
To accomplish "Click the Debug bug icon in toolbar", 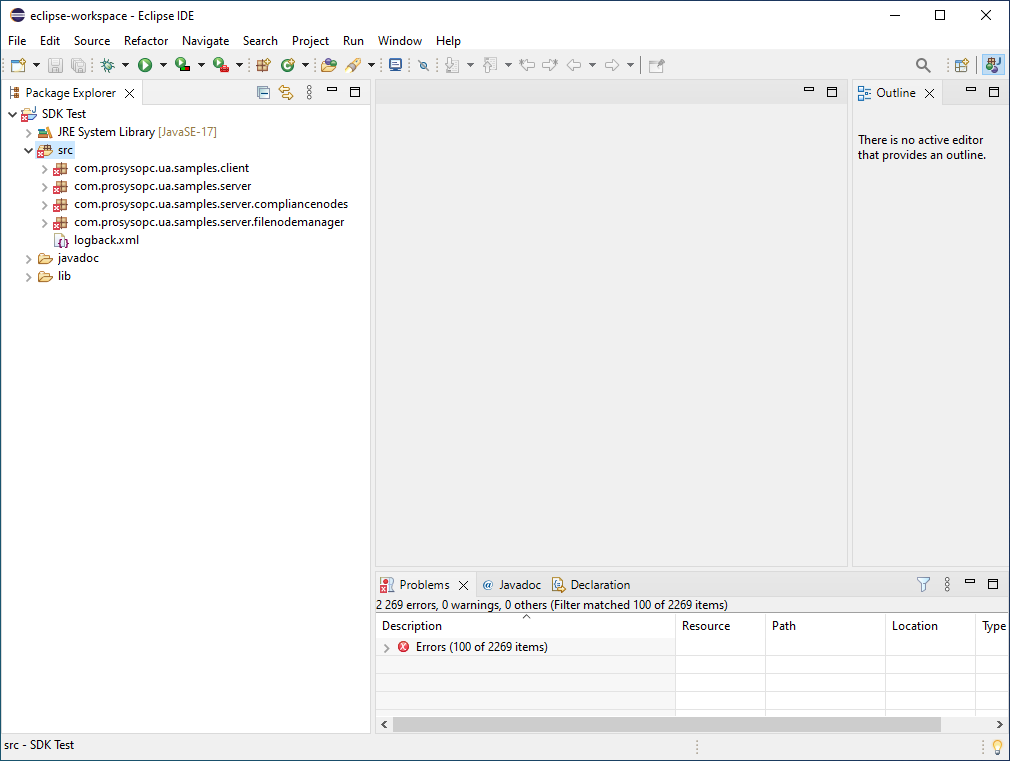I will [107, 65].
